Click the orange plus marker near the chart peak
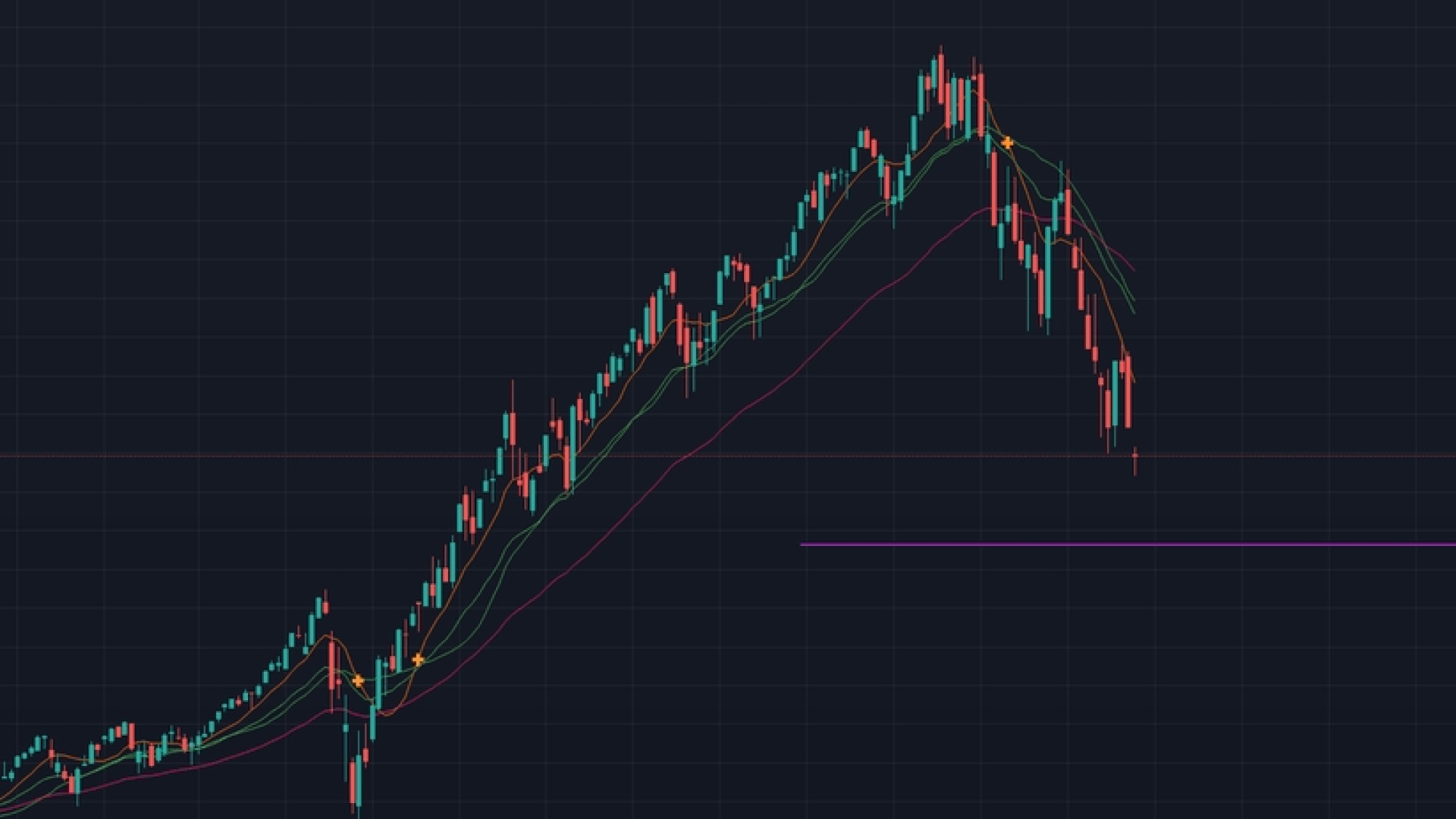The image size is (1456, 819). (1007, 143)
